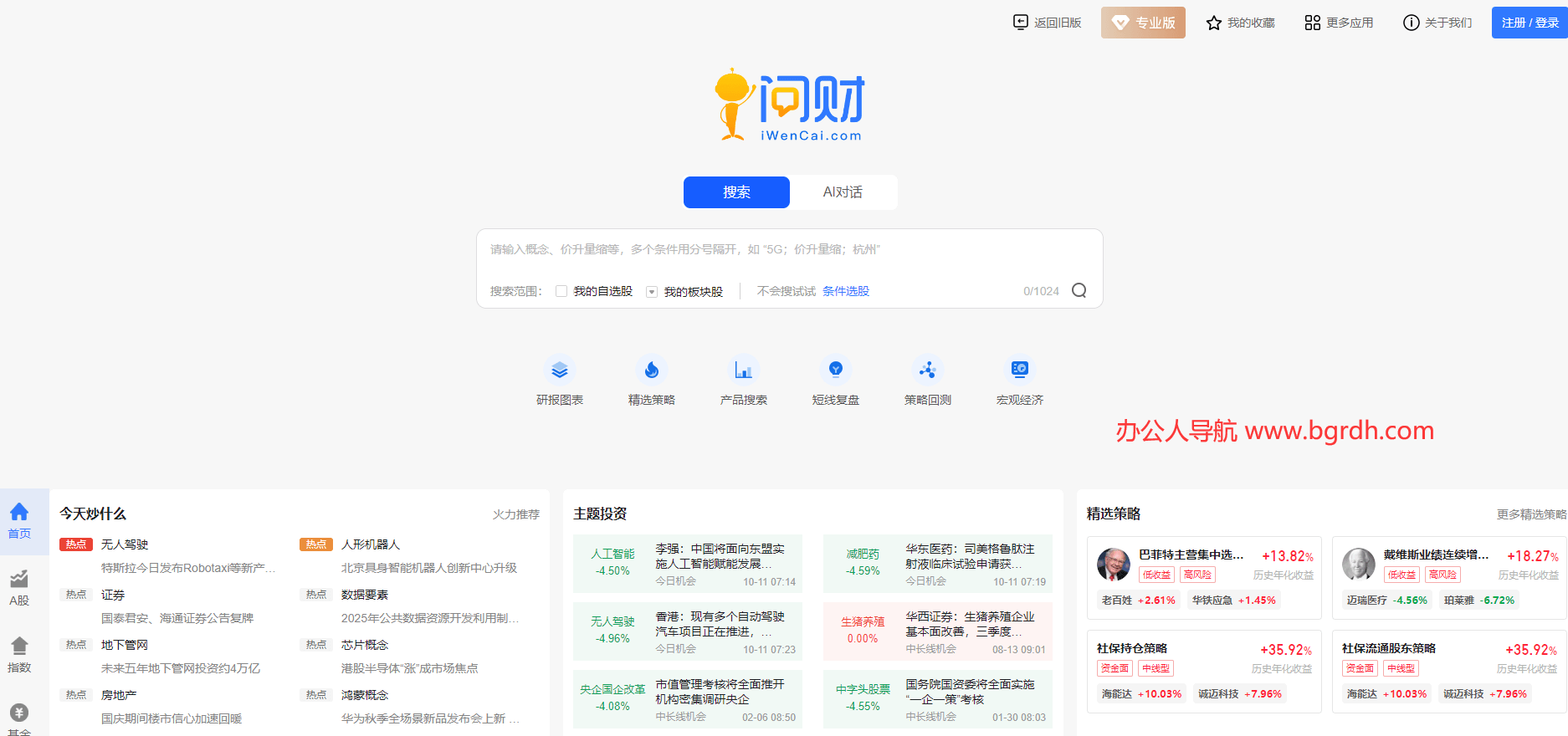
Task: Click the 火力推荐 label
Action: click(516, 514)
